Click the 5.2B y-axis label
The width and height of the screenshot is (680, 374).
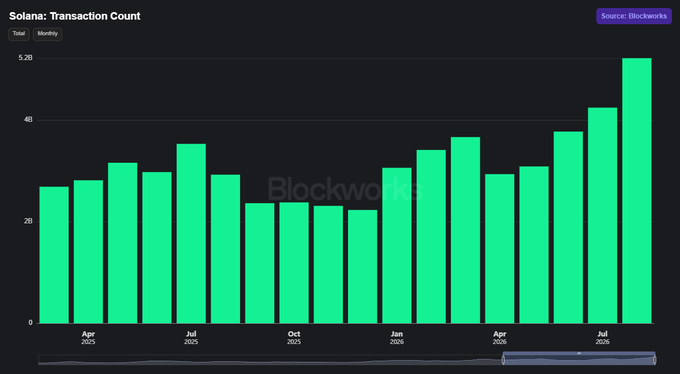26,58
